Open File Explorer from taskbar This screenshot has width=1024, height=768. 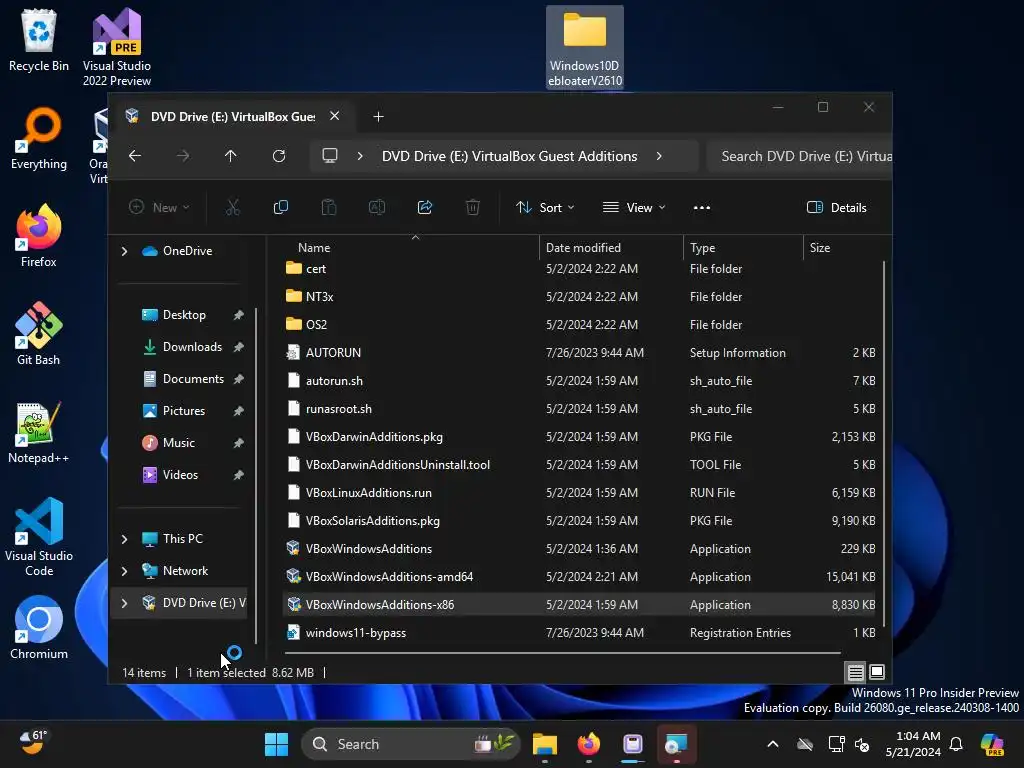[545, 744]
